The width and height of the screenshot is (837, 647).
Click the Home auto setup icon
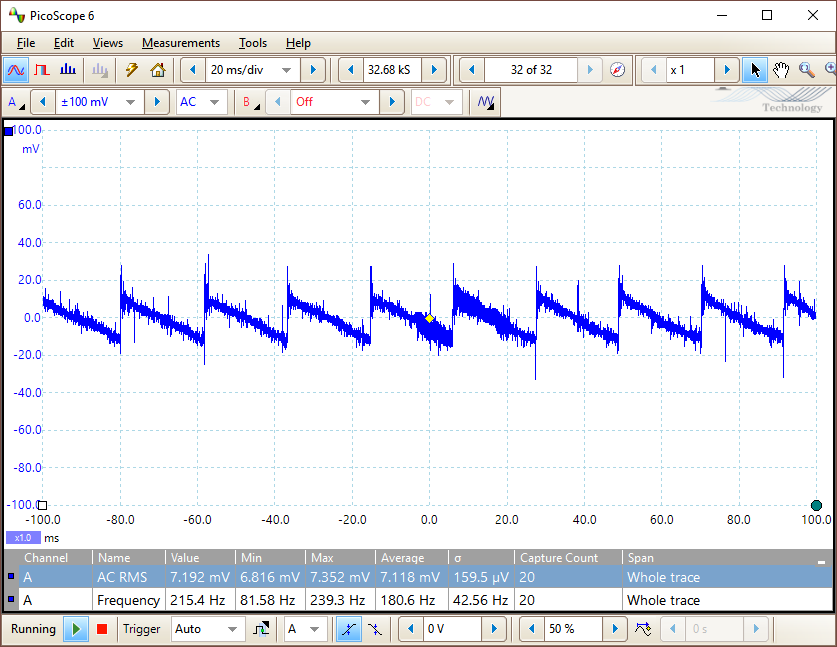157,70
